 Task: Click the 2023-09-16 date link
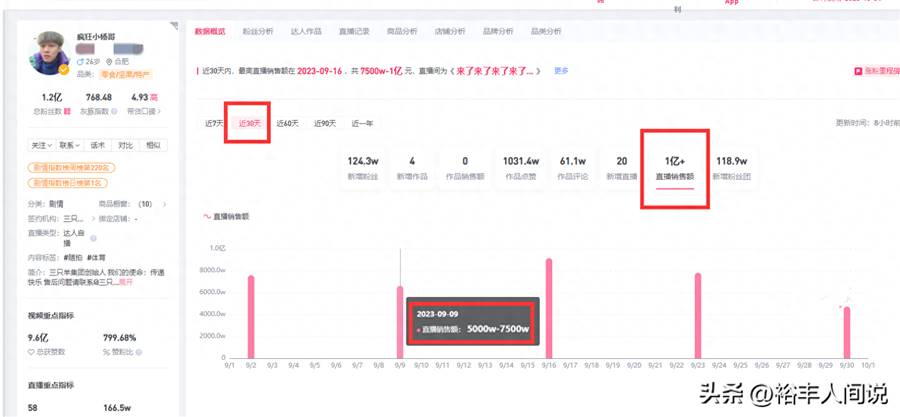(x=319, y=71)
